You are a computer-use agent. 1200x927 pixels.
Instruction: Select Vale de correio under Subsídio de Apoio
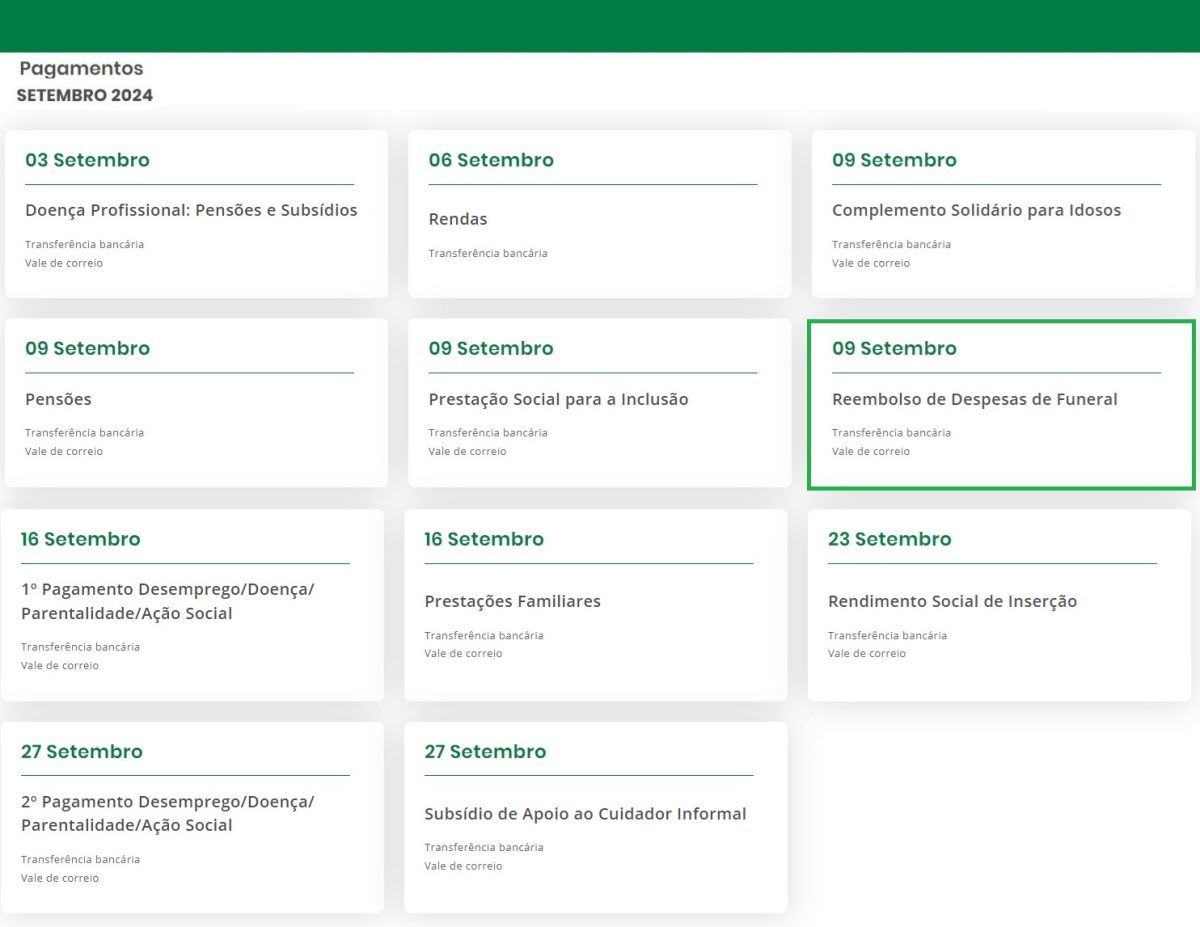[463, 866]
